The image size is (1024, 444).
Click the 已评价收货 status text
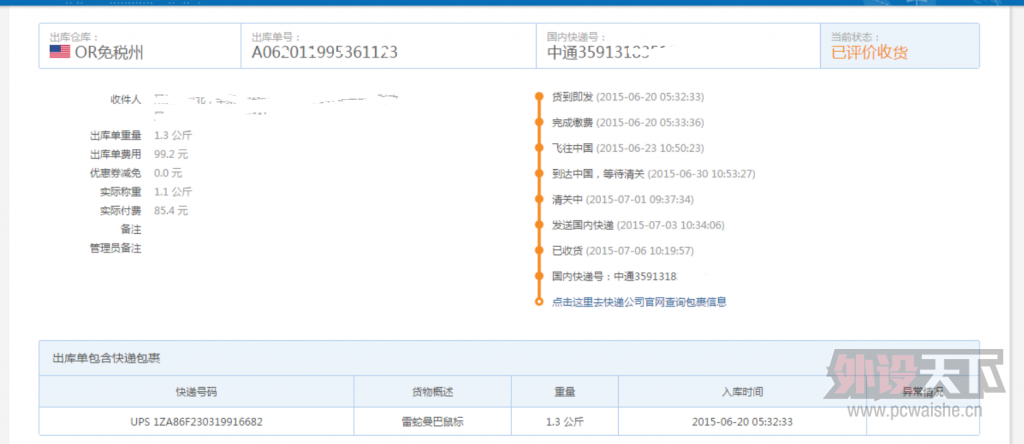870,53
